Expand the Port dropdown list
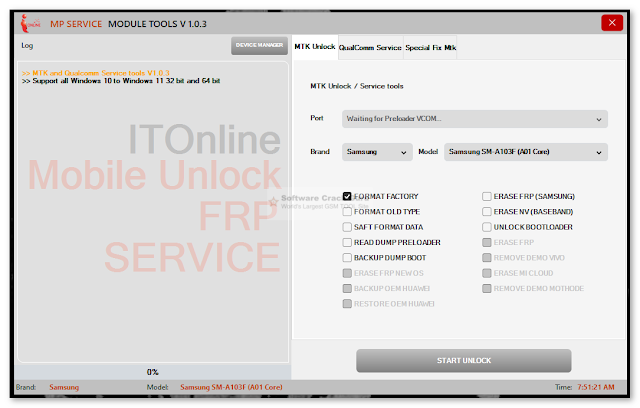 click(x=475, y=119)
